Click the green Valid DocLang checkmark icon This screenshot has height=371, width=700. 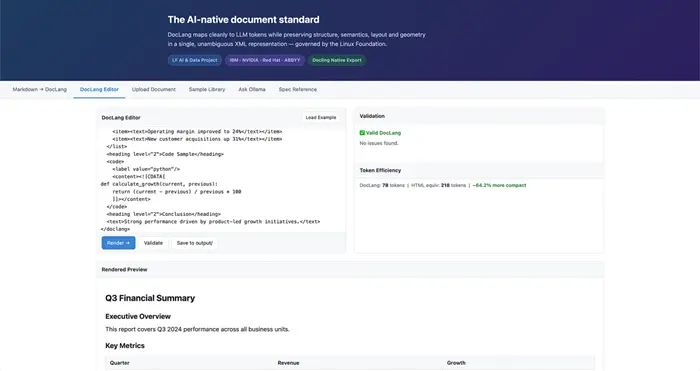(x=362, y=133)
